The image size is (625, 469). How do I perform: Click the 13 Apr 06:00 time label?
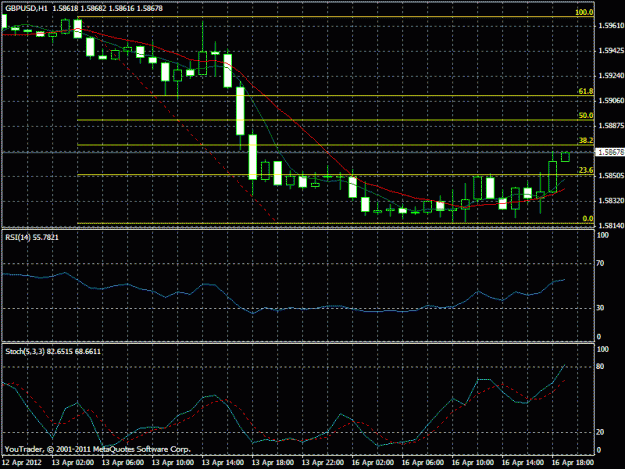[123, 463]
